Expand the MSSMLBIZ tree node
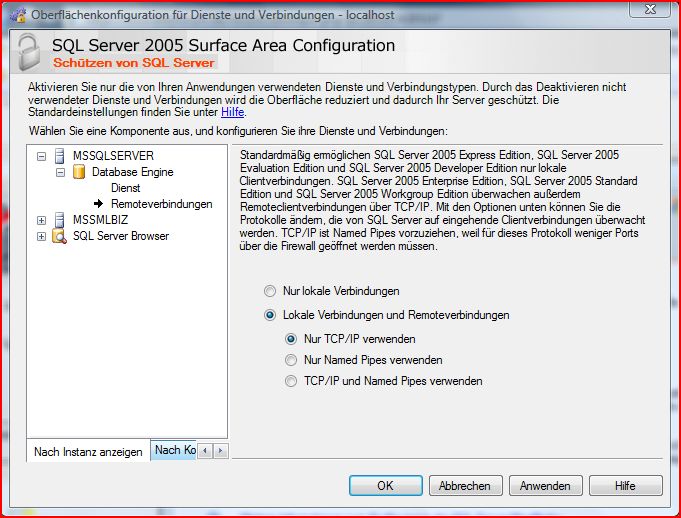681x518 pixels. (x=41, y=220)
